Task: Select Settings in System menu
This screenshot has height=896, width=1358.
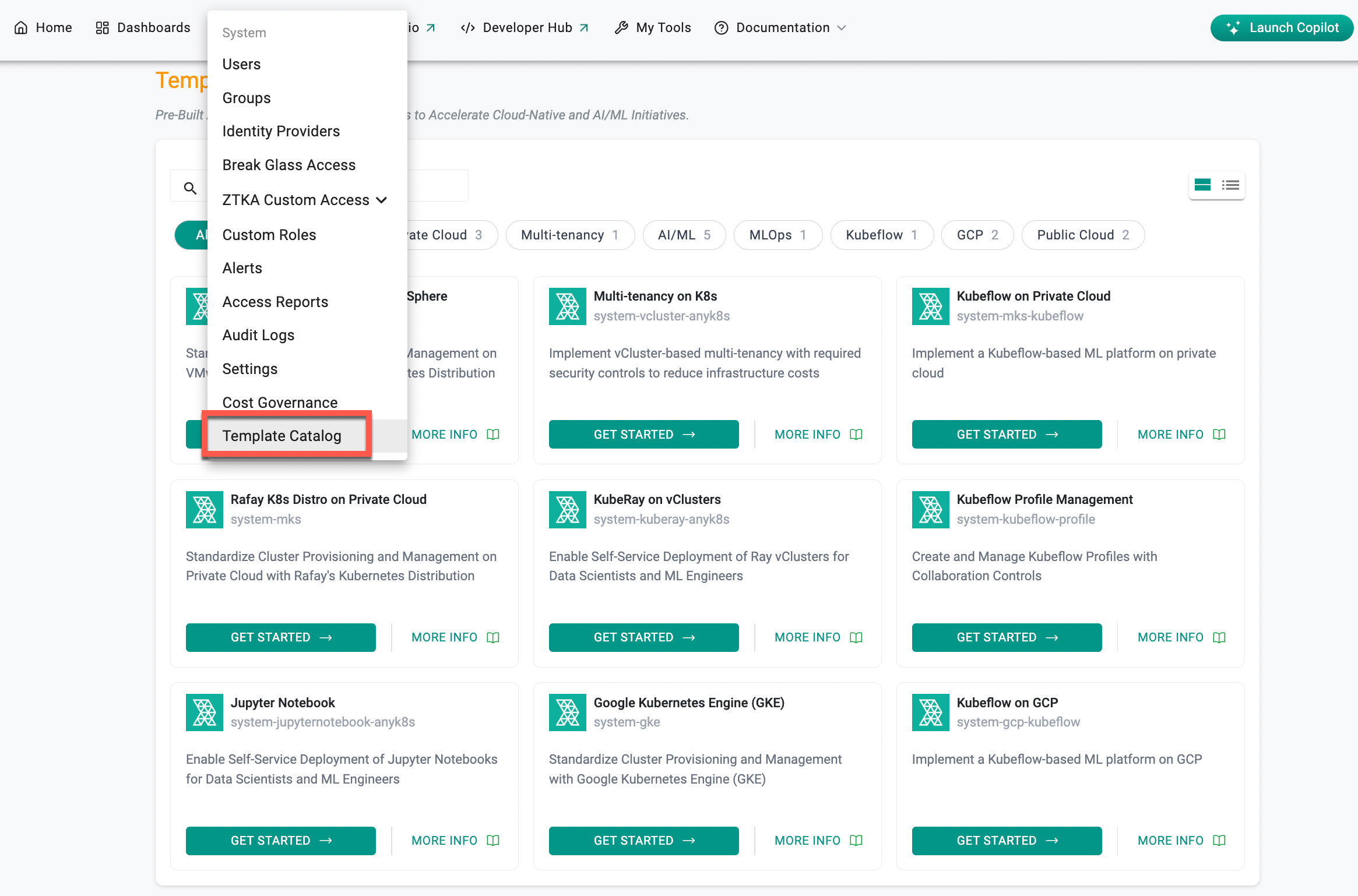Action: 307,369
